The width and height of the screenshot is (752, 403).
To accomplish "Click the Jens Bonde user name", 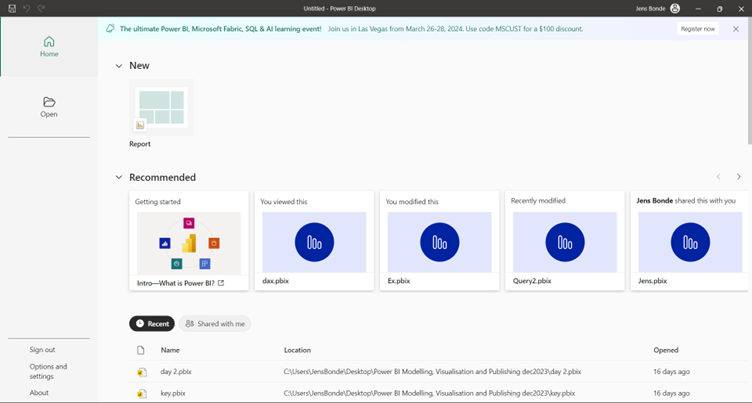I will point(650,9).
